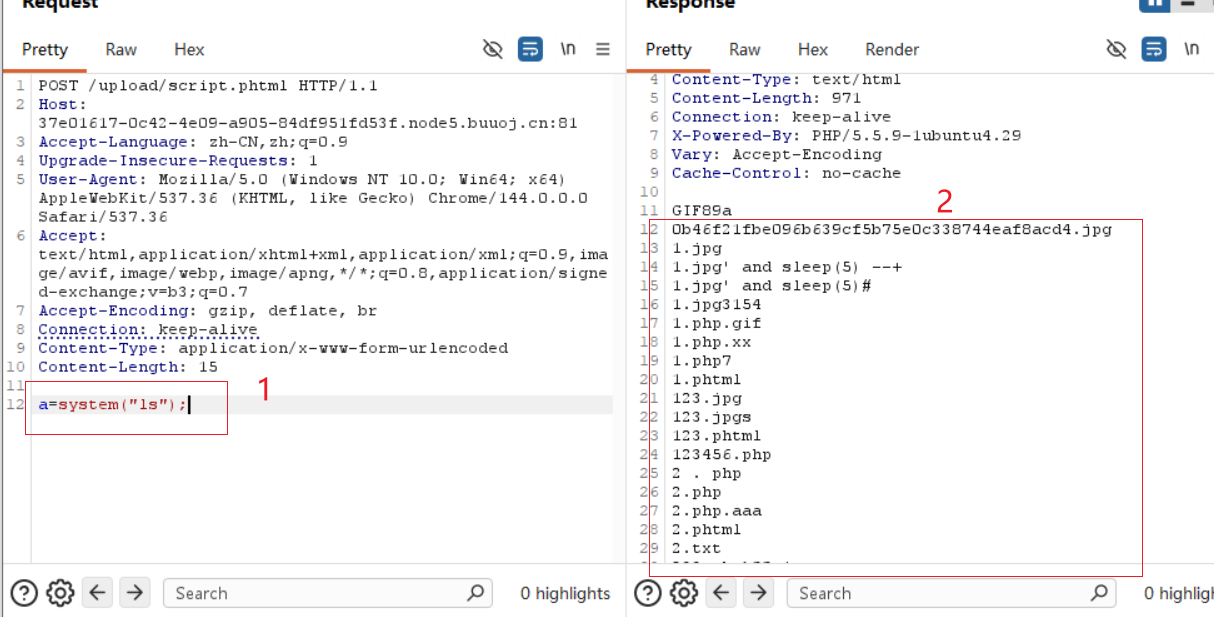This screenshot has width=1214, height=617.
Task: Open help icon below Response panel
Action: click(648, 593)
